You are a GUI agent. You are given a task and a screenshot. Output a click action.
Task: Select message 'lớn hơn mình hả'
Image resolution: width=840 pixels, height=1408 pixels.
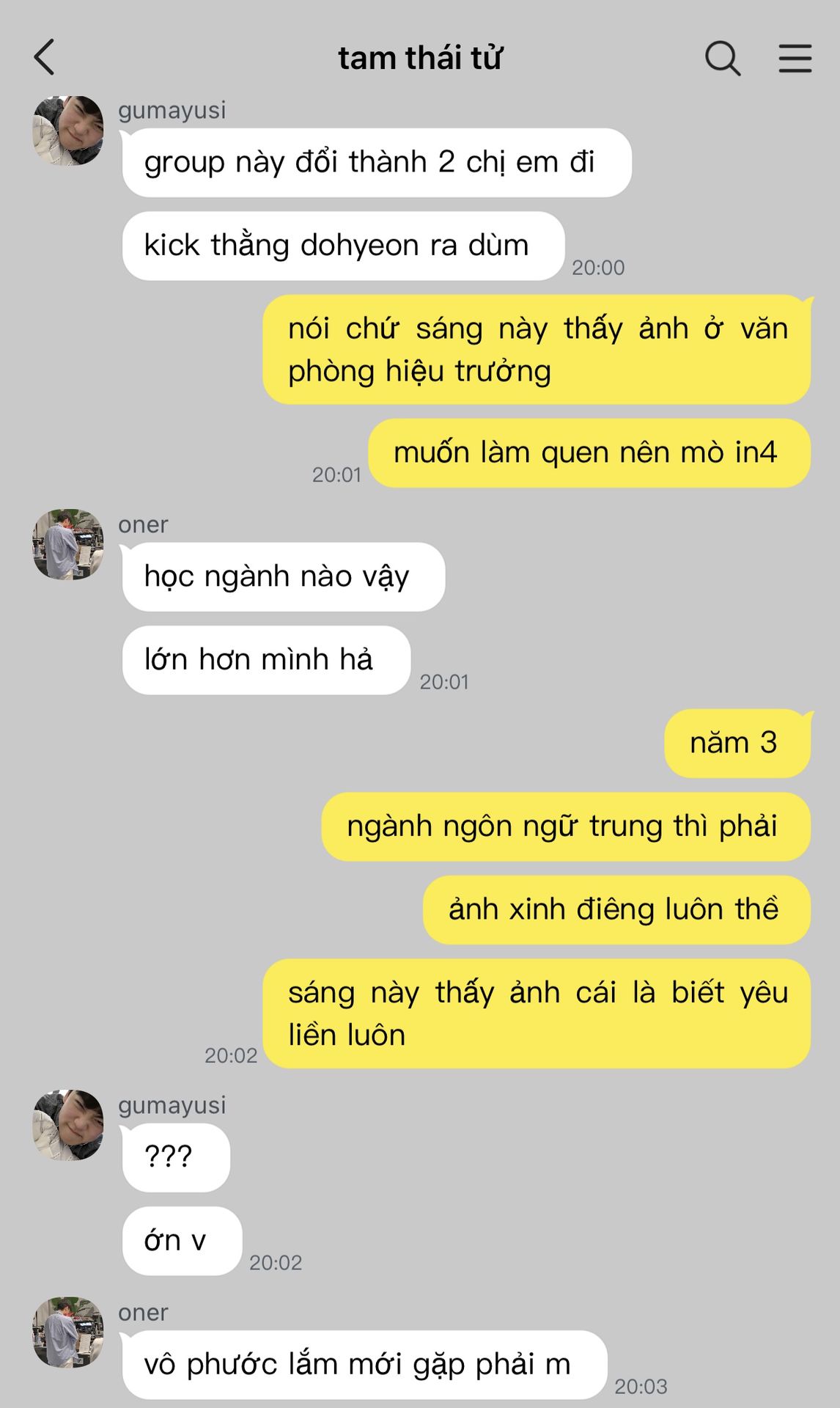[266, 660]
